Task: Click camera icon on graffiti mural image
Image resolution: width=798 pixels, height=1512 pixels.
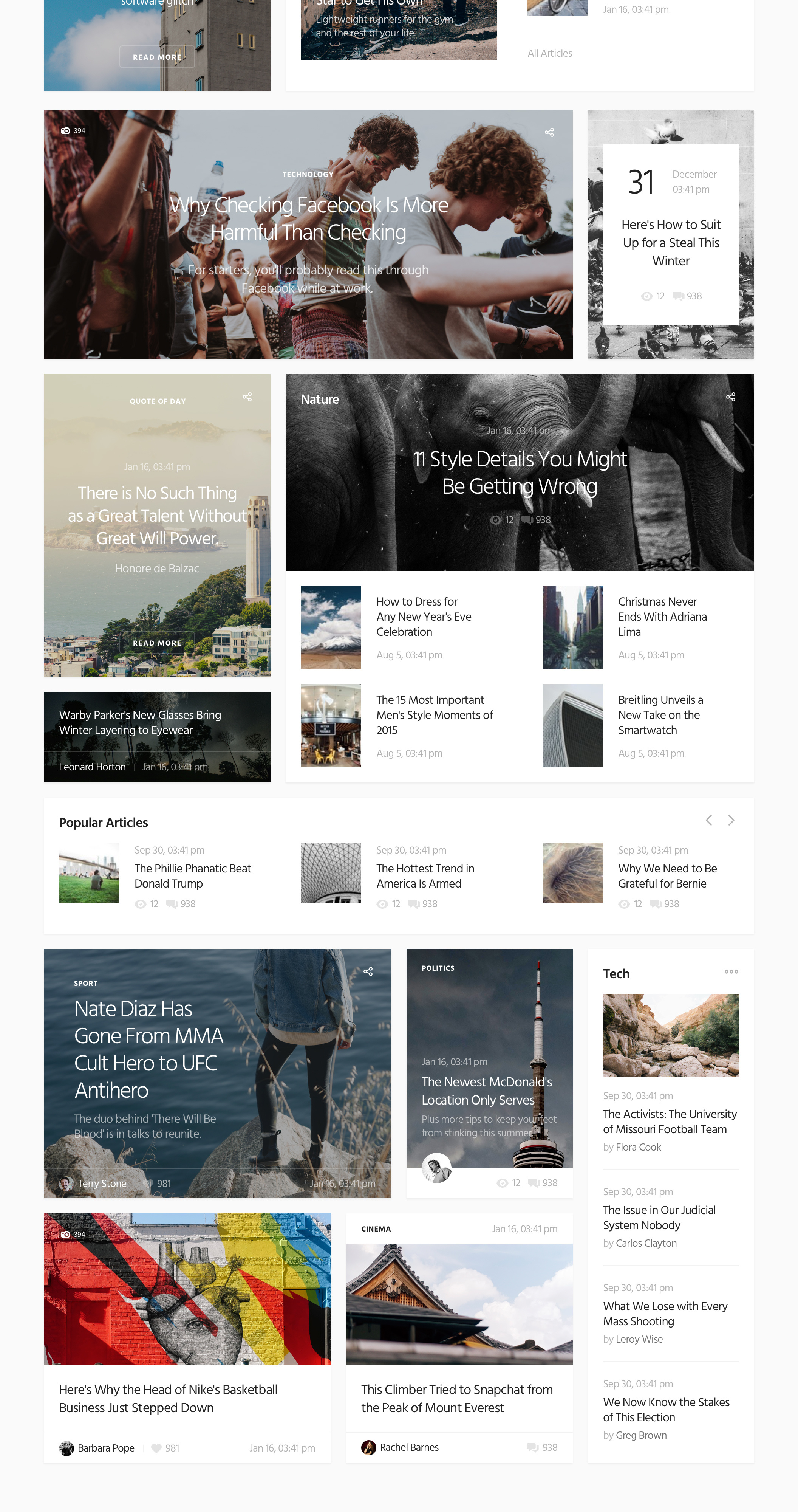Action: (x=65, y=1235)
